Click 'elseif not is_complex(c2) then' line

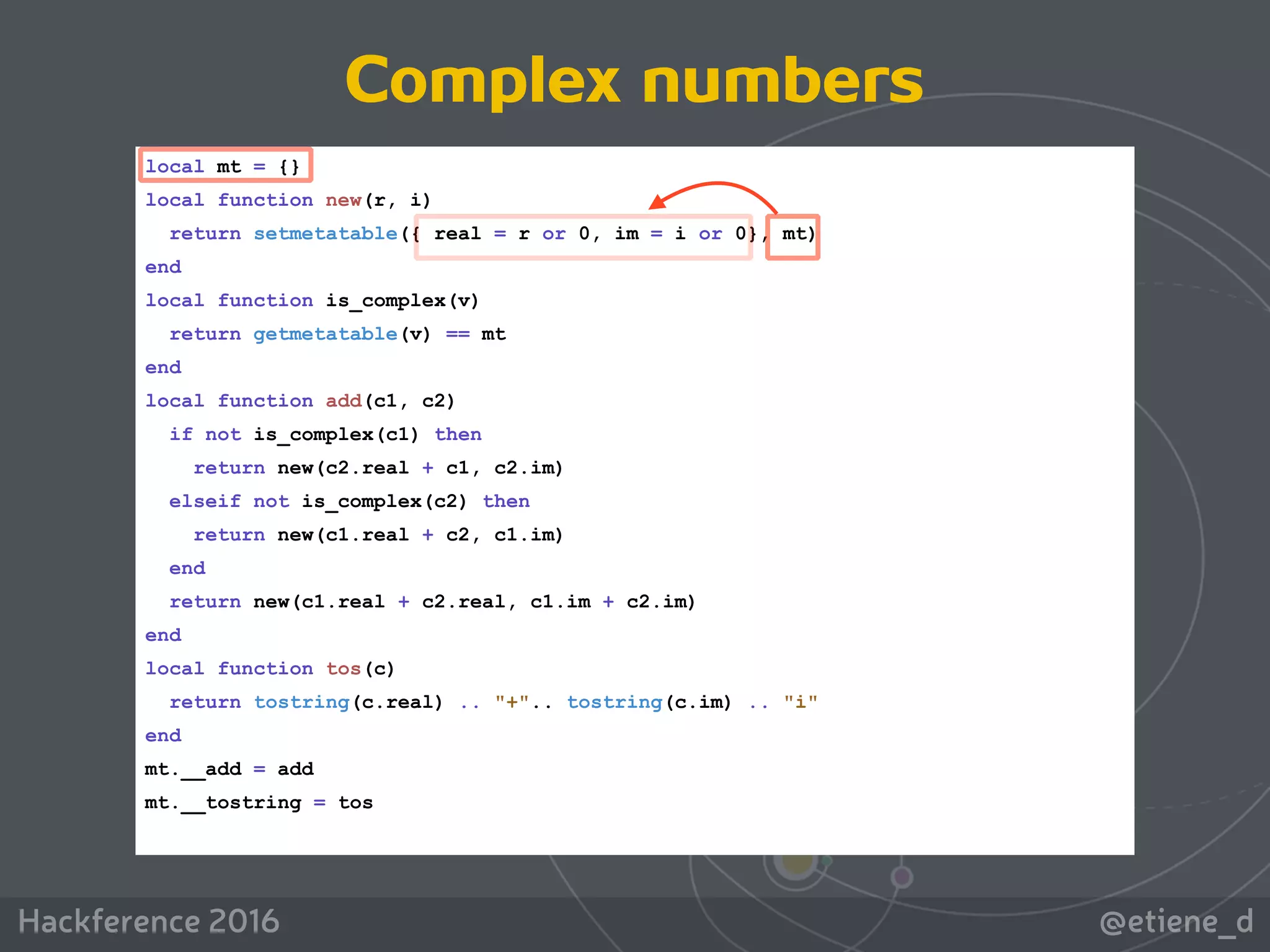coord(350,501)
